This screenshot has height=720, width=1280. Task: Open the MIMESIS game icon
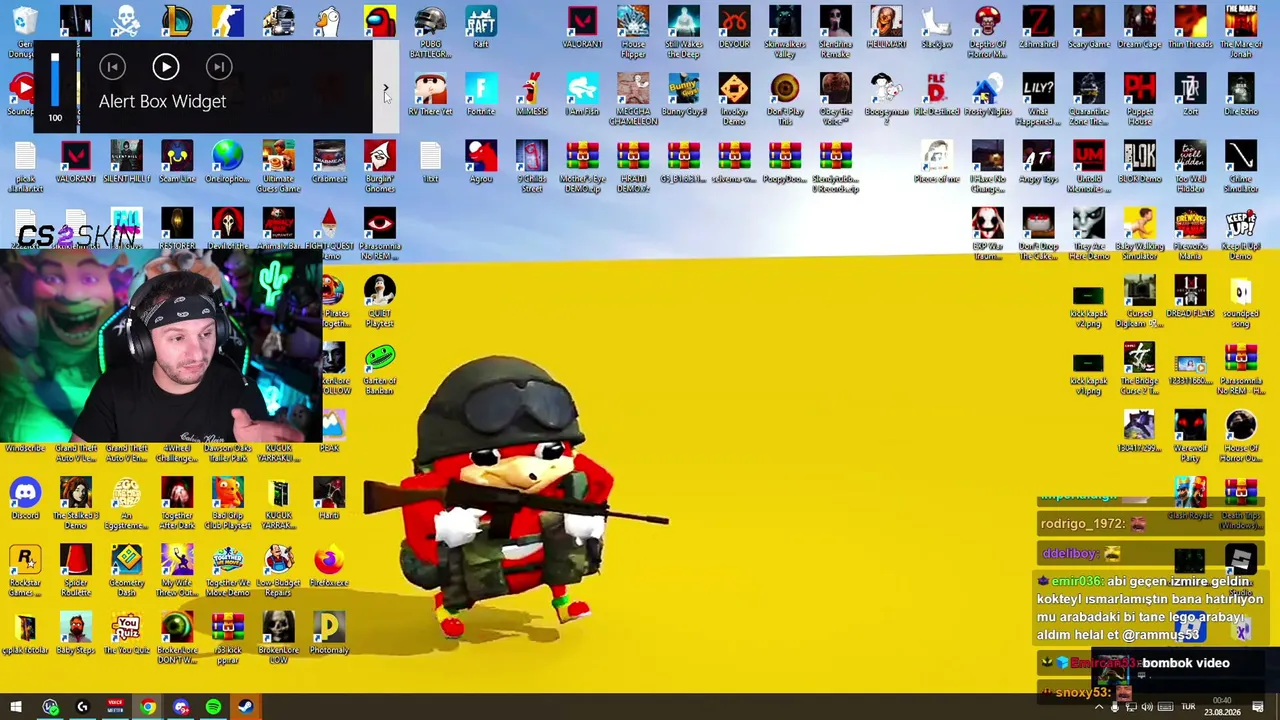[x=532, y=95]
